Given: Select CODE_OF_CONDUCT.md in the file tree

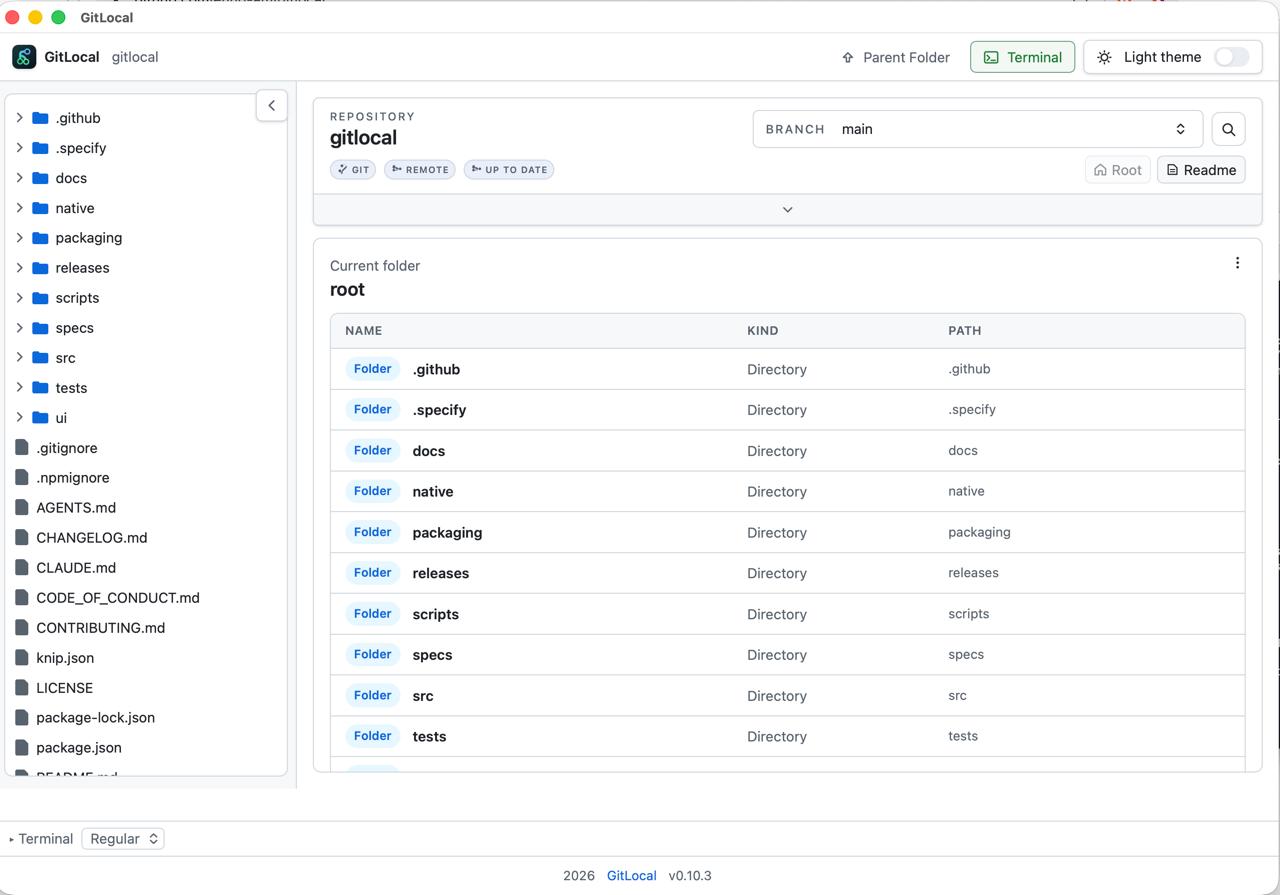Looking at the screenshot, I should 118,598.
